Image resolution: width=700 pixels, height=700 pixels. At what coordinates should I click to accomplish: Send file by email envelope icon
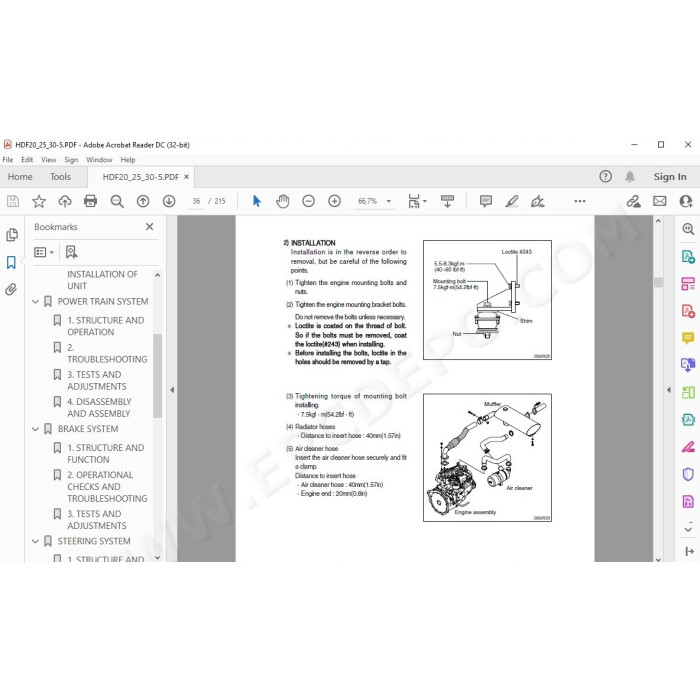pyautogui.click(x=659, y=201)
